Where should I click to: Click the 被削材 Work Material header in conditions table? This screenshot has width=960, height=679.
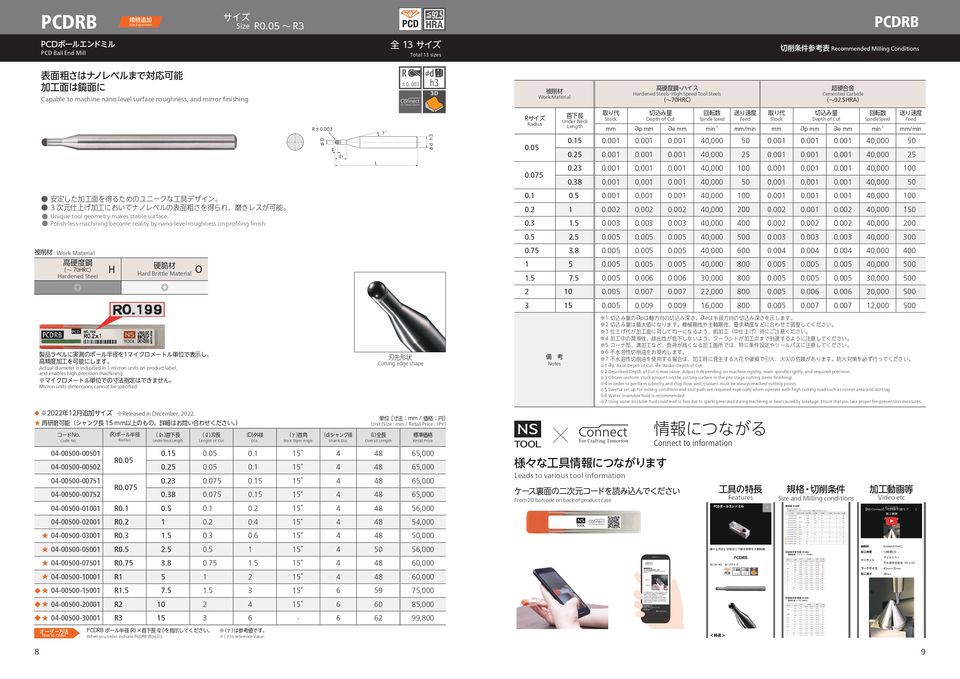pyautogui.click(x=554, y=94)
